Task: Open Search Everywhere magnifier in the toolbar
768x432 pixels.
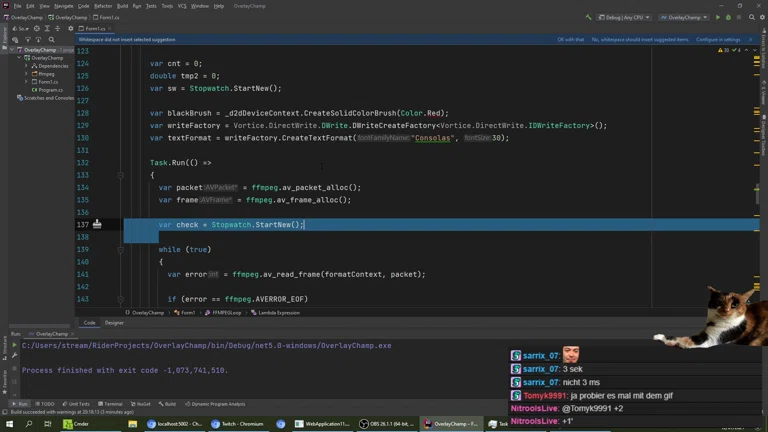Action: 752,17
